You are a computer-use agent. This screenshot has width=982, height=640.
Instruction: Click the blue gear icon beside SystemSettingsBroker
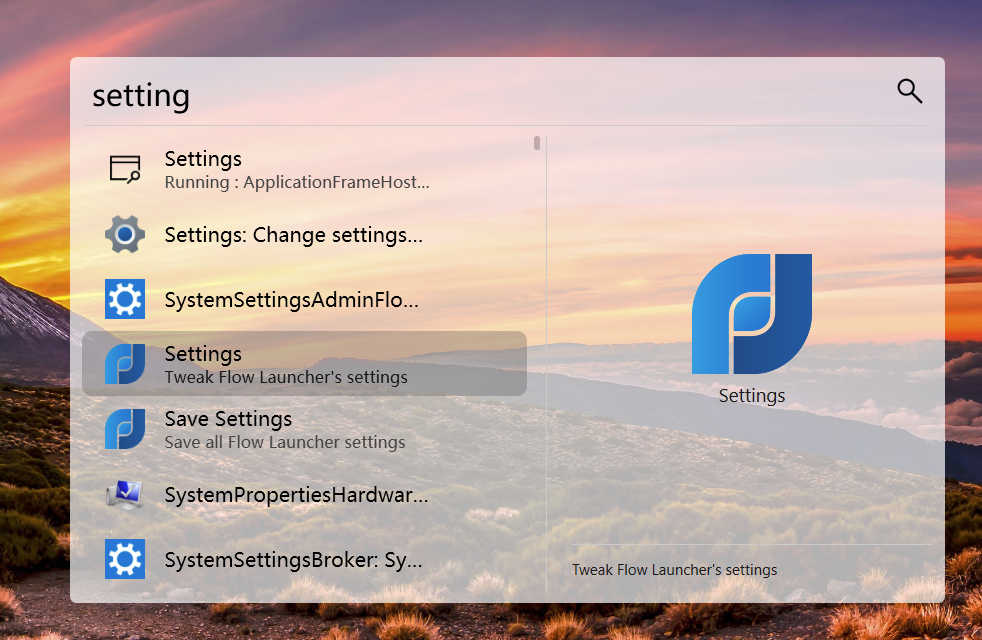[125, 559]
